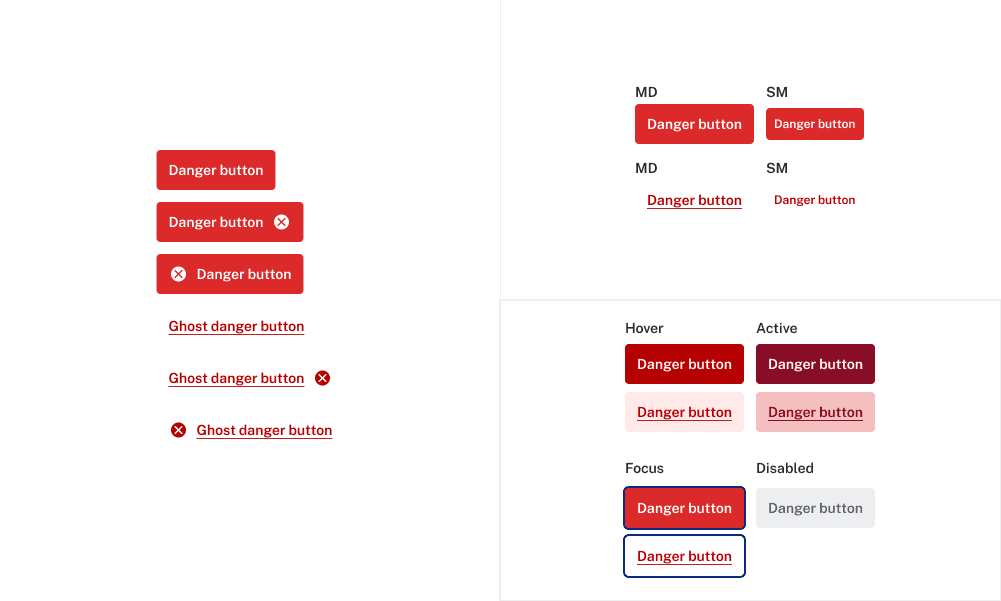Open the Ghost danger button with leading icon
The height and width of the screenshot is (601, 1001).
pyautogui.click(x=264, y=430)
